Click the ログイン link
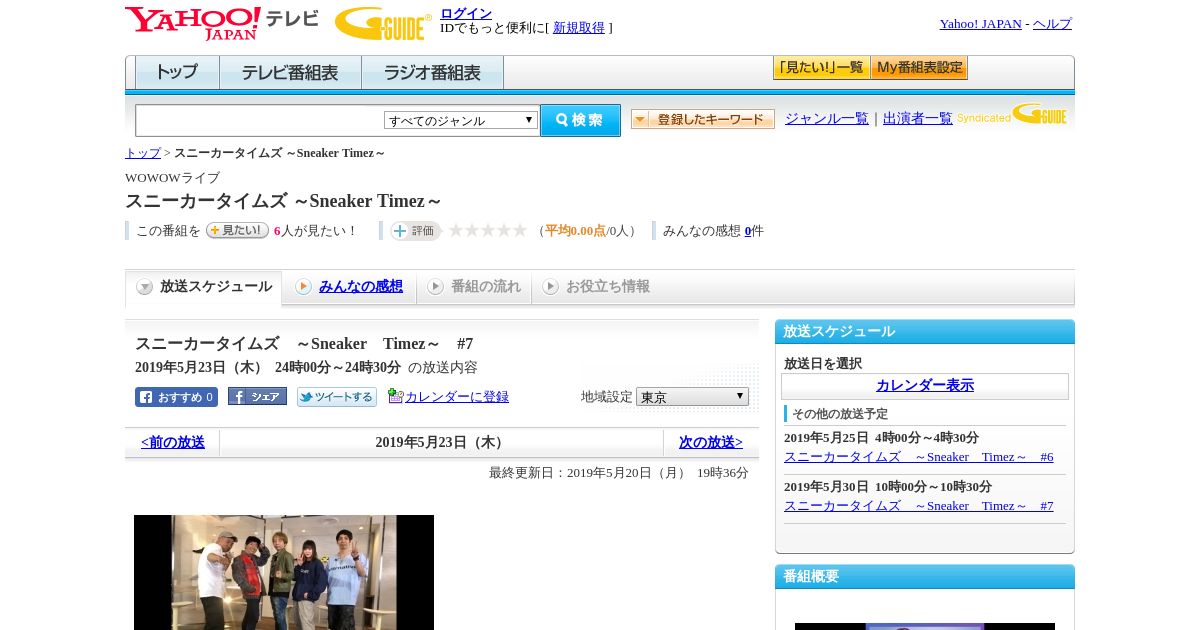The image size is (1200, 630). tap(466, 13)
